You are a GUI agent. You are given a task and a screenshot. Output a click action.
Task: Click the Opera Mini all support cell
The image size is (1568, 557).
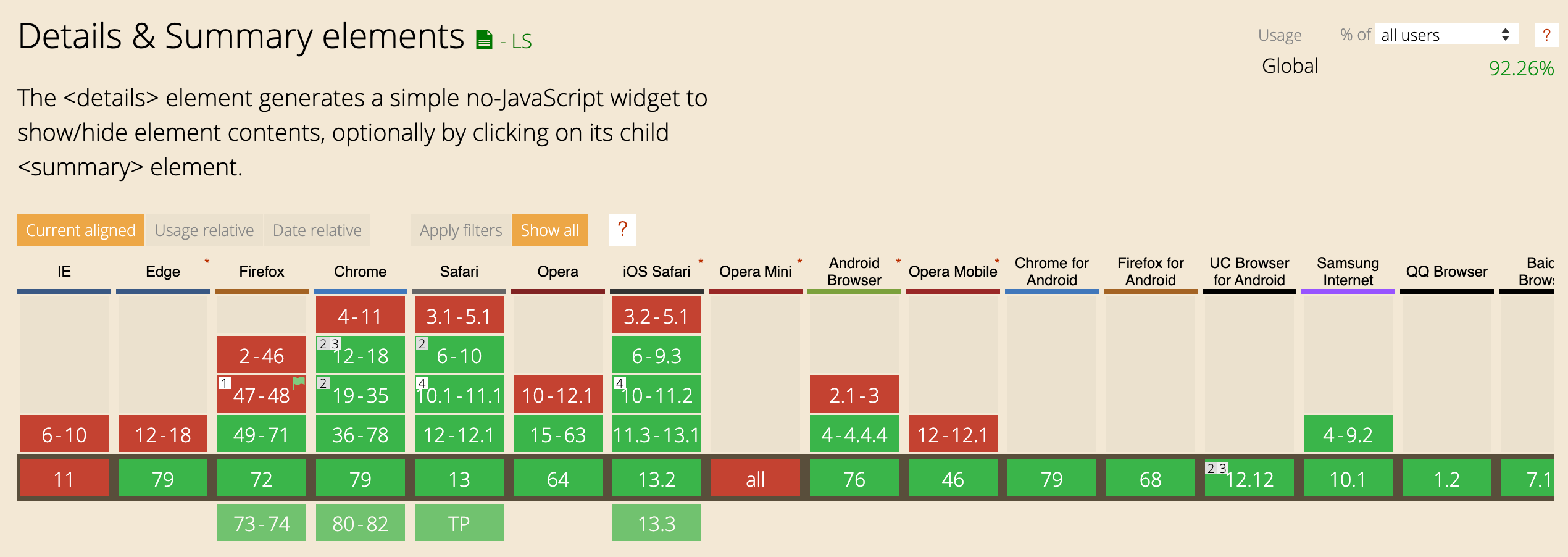coord(755,479)
